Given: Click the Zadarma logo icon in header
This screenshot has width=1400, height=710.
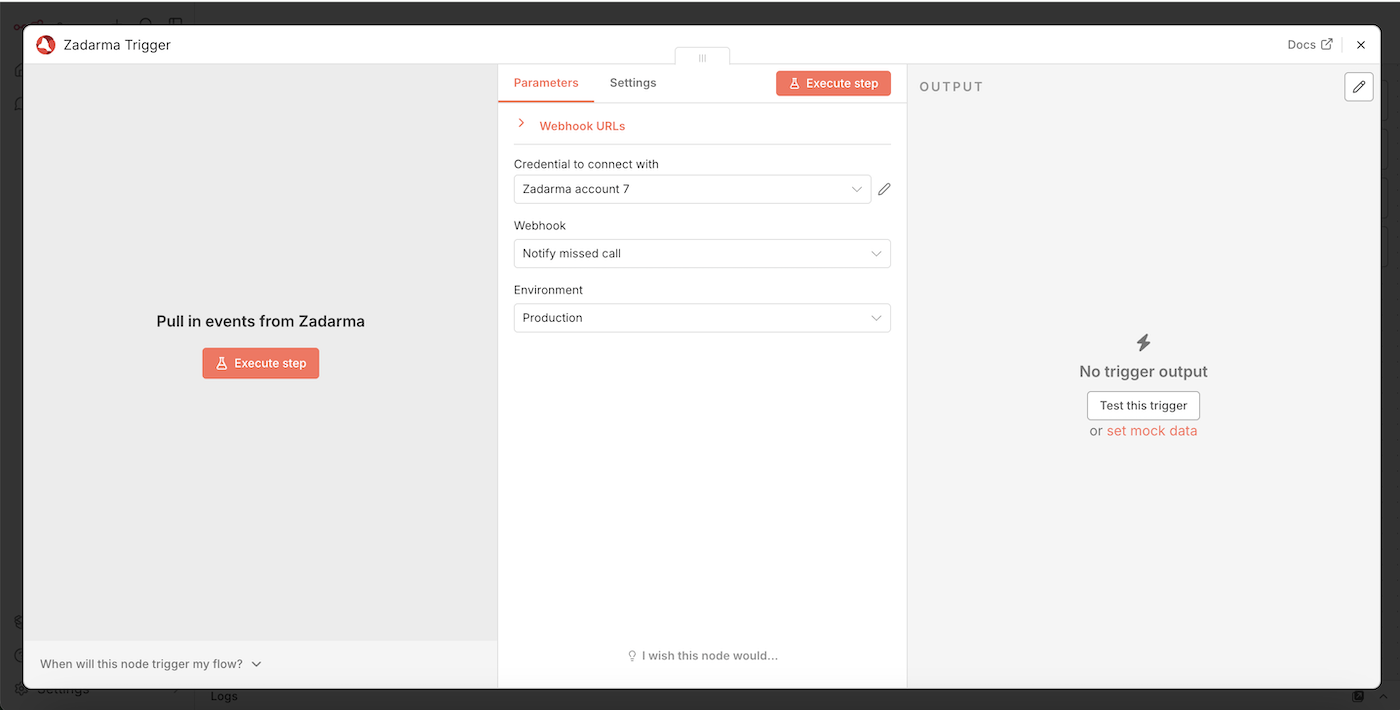Looking at the screenshot, I should coord(45,45).
